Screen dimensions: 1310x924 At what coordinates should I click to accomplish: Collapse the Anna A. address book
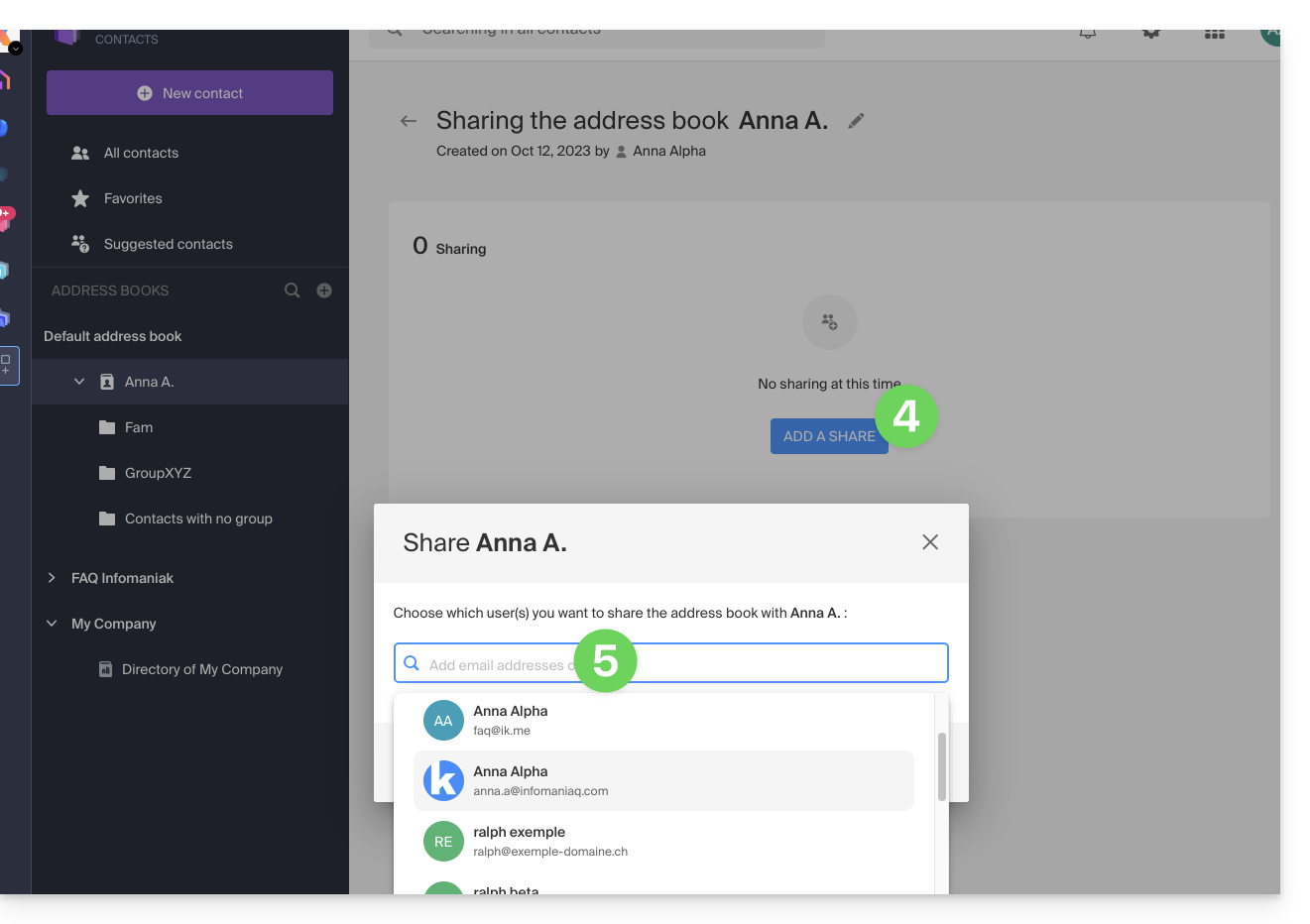[79, 382]
